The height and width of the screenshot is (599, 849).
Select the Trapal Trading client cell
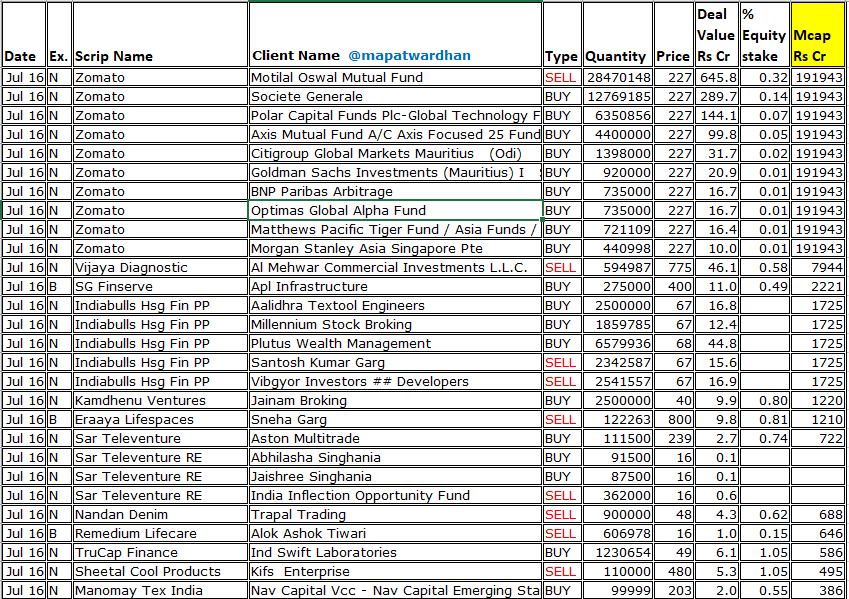pos(395,515)
